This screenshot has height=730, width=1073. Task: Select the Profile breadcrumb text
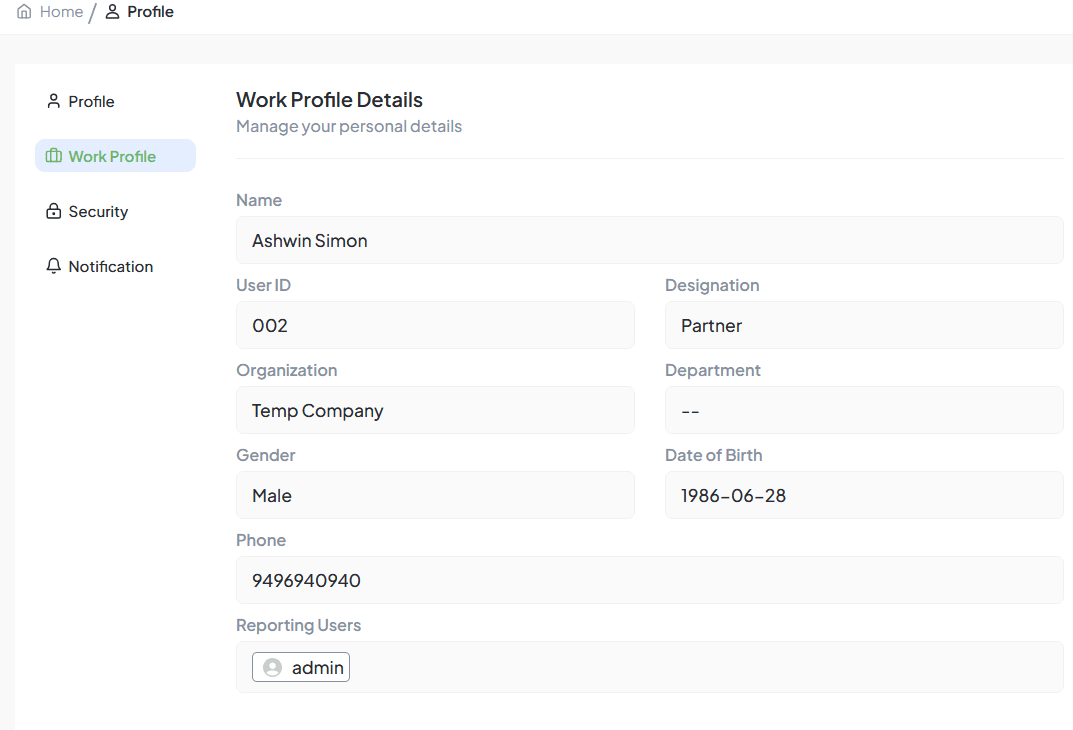150,12
